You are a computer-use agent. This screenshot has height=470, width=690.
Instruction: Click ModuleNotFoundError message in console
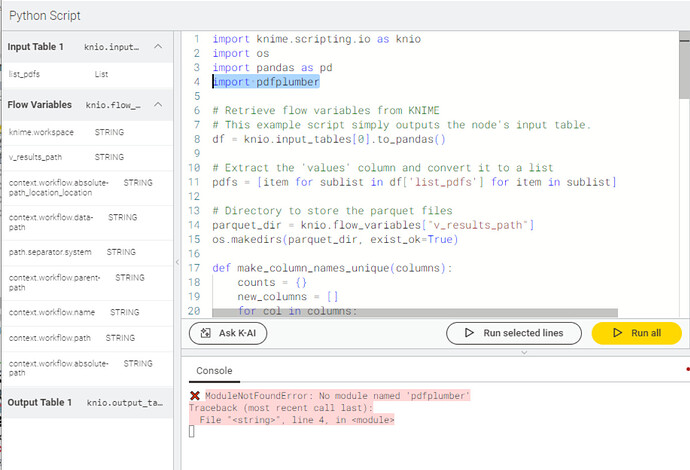click(x=338, y=396)
